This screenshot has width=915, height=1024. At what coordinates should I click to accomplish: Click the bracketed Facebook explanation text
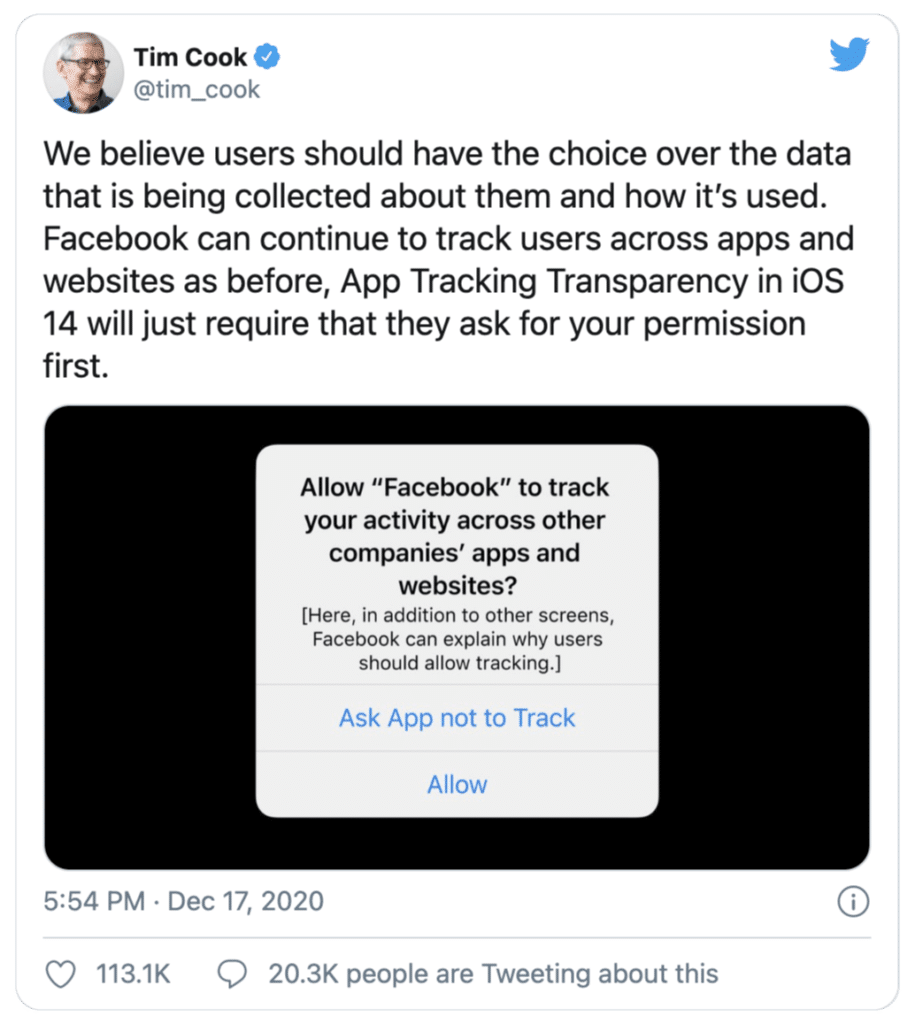458,639
